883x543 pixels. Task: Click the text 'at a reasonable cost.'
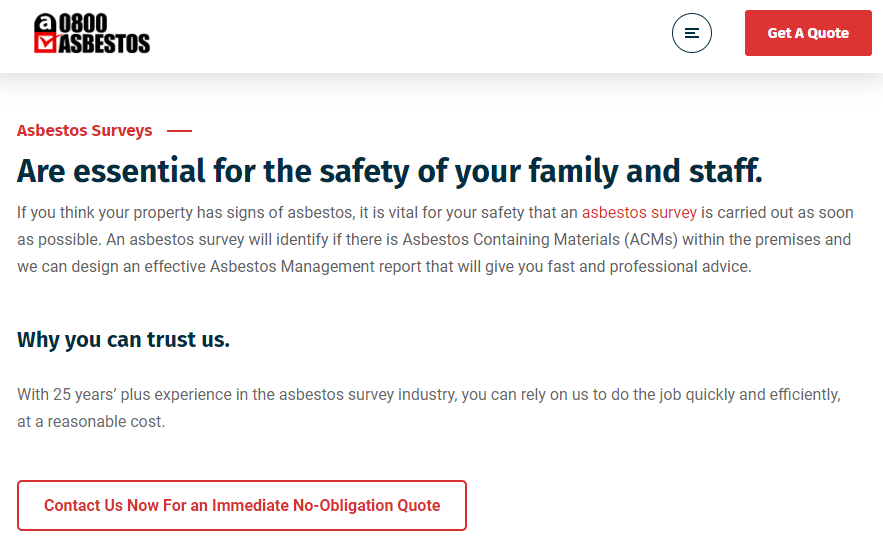[91, 422]
